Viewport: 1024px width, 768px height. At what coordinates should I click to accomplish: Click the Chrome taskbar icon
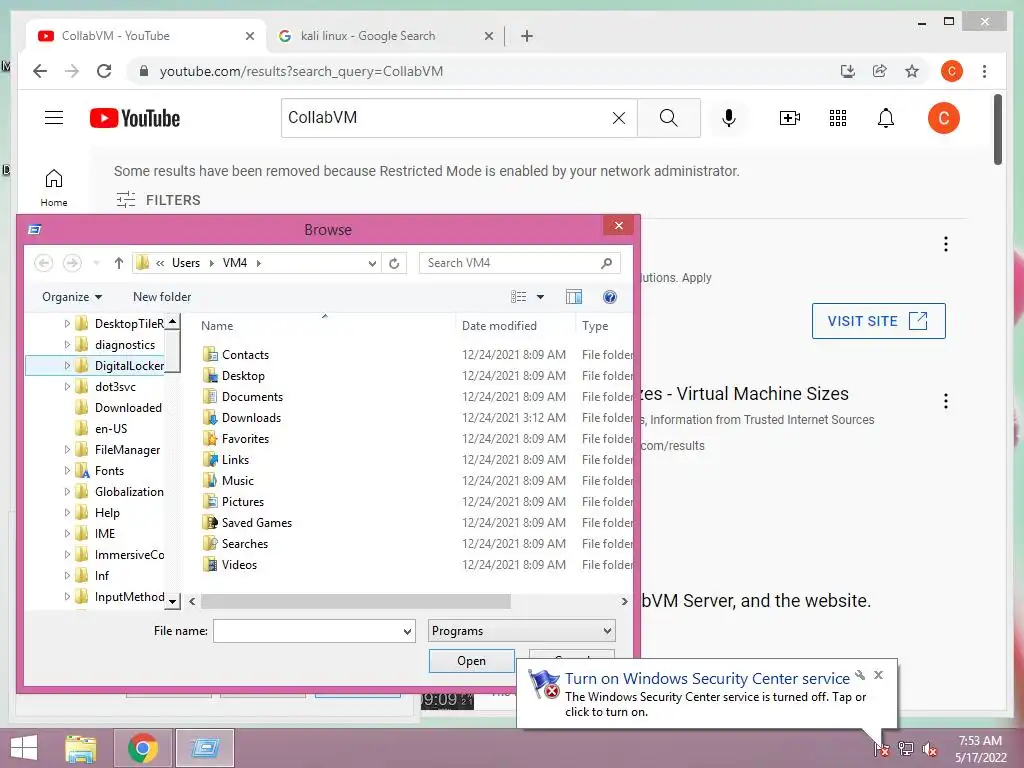pos(143,748)
